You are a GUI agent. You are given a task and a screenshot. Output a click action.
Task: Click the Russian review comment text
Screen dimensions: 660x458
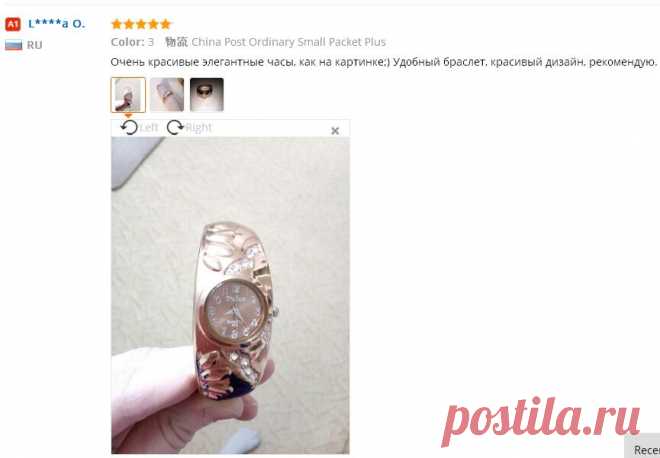tap(383, 62)
